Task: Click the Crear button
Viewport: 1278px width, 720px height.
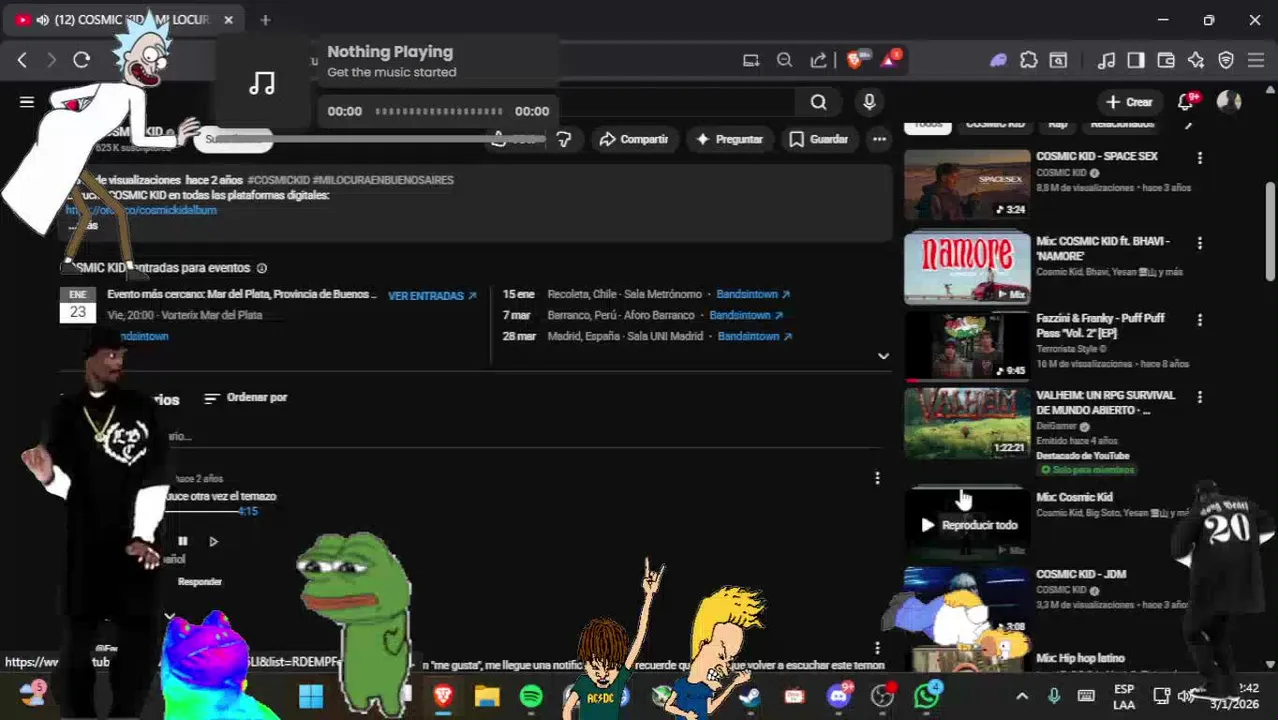Action: 1130,102
